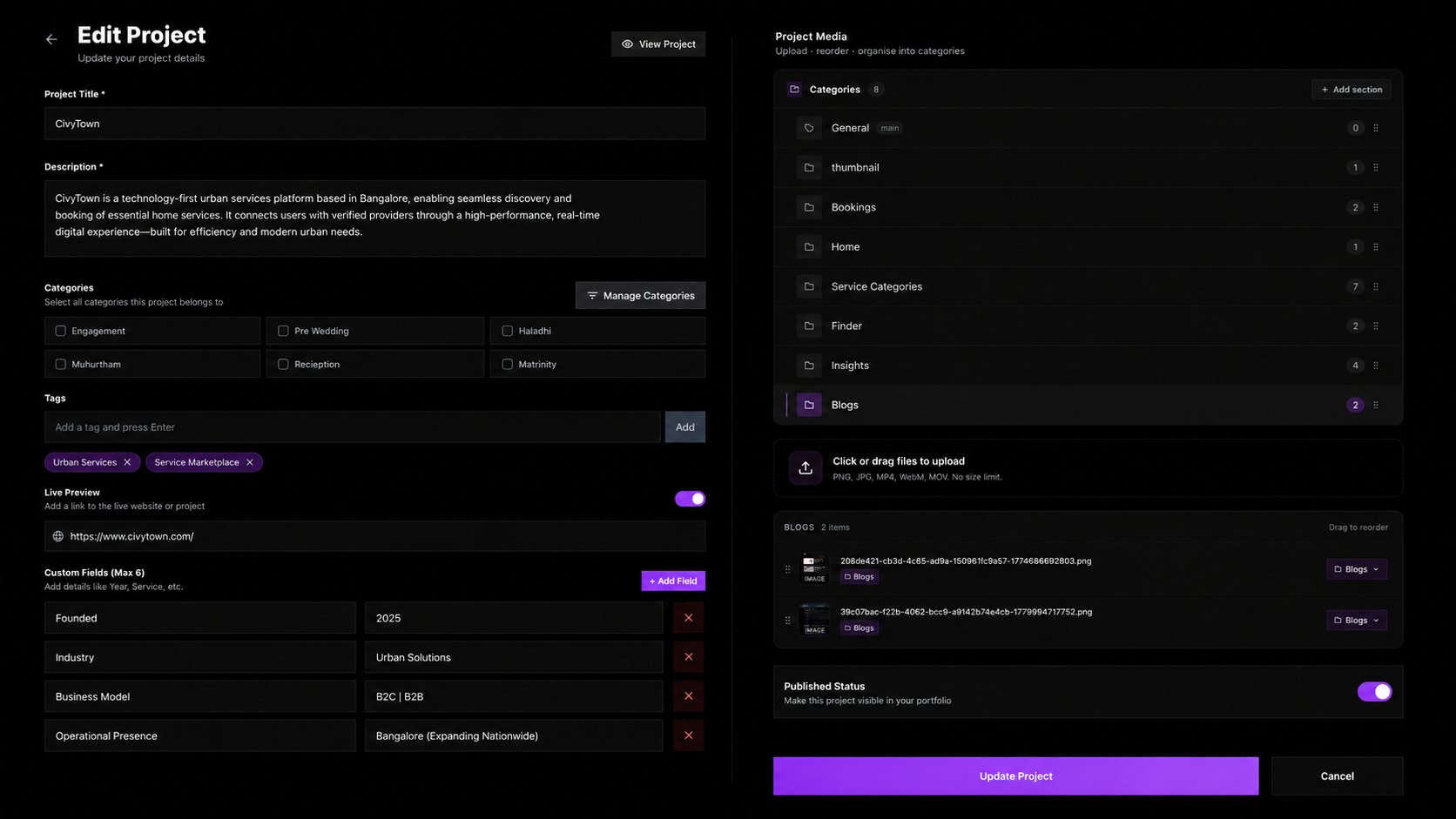
Task: Click the Service Categories folder icon
Action: (809, 286)
